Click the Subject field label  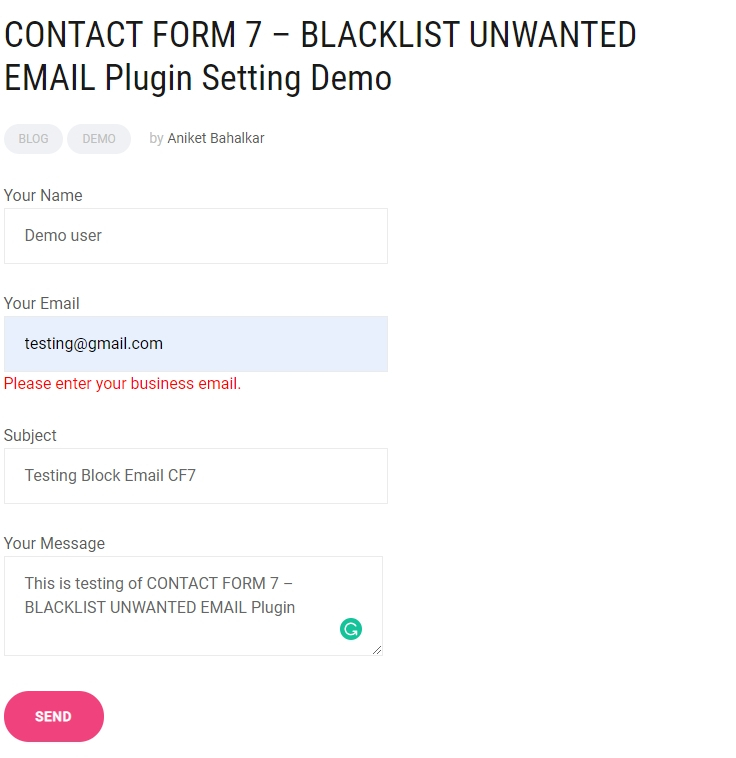pyautogui.click(x=30, y=436)
